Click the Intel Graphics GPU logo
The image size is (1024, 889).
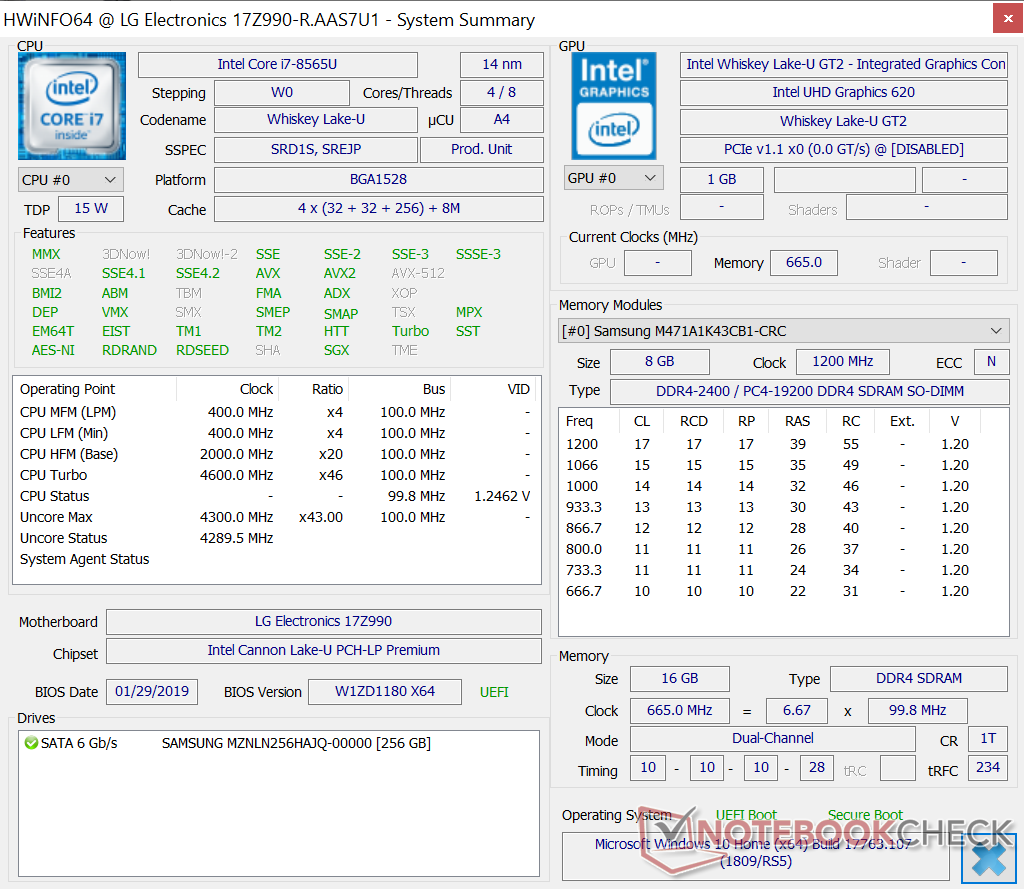pyautogui.click(x=613, y=106)
